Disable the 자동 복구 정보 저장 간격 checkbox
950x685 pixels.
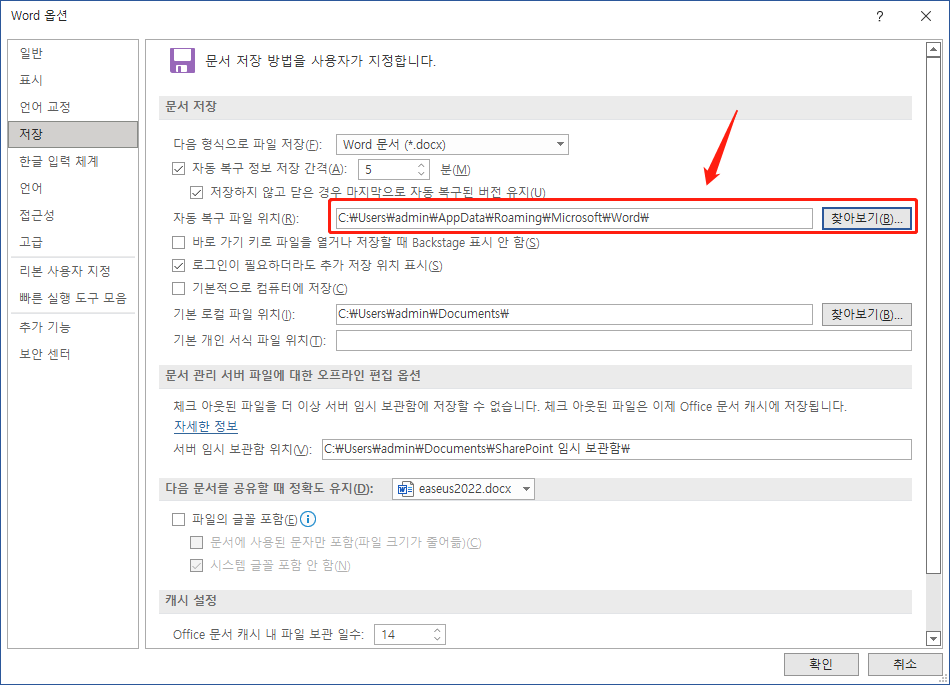(177, 168)
